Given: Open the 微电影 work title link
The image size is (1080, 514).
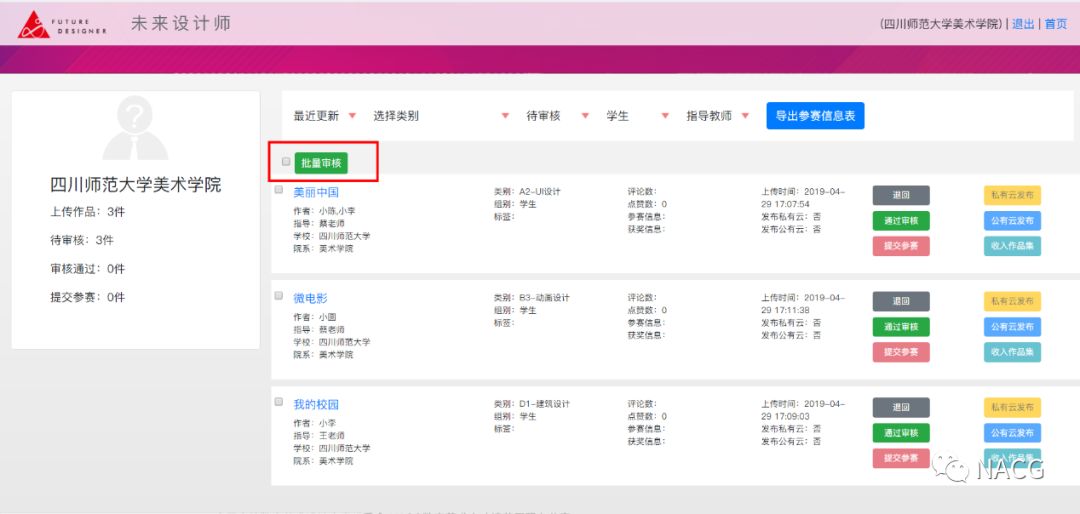Looking at the screenshot, I should click(x=311, y=298).
